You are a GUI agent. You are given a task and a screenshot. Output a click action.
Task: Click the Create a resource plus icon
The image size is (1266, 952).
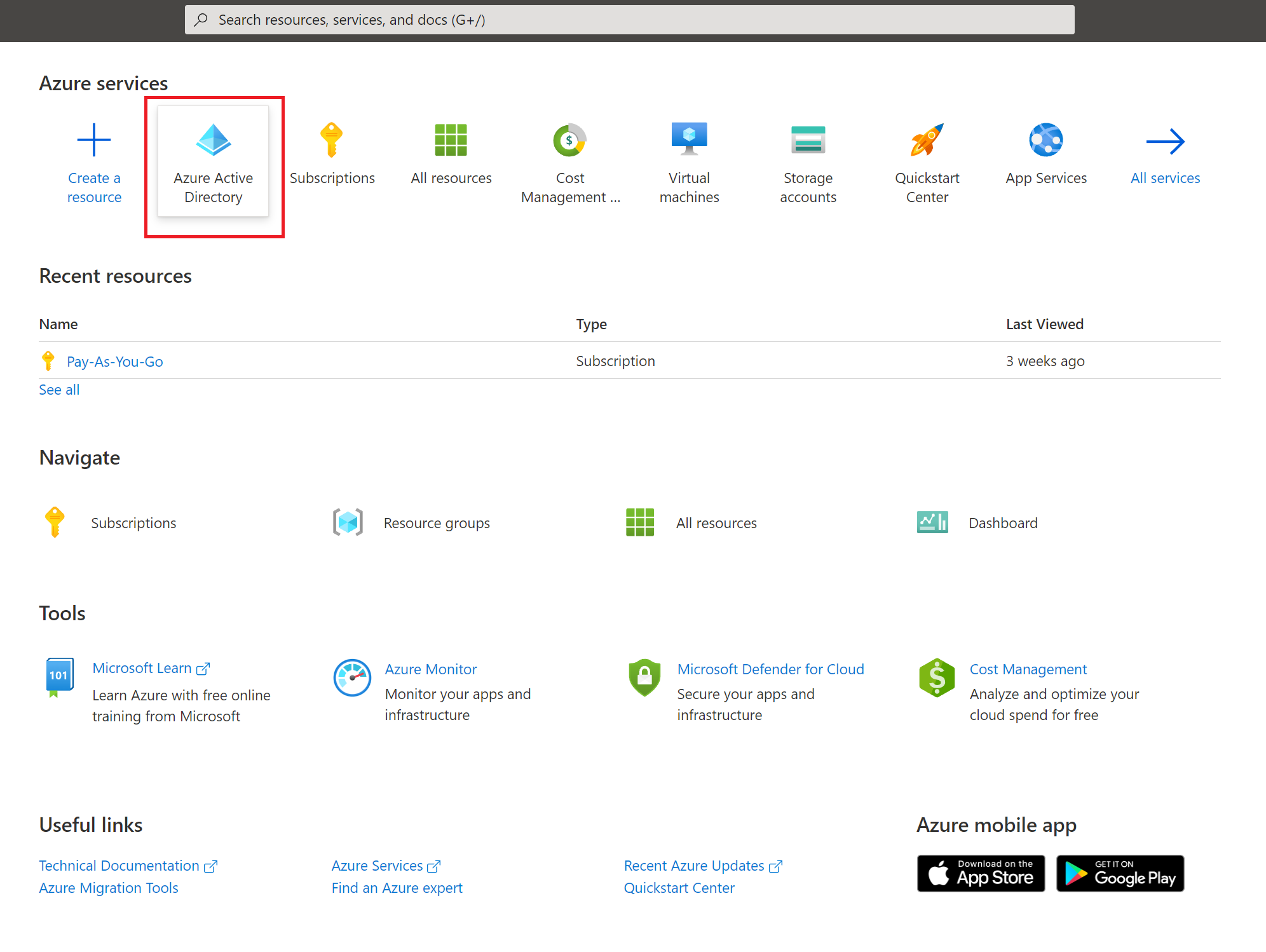click(x=94, y=140)
